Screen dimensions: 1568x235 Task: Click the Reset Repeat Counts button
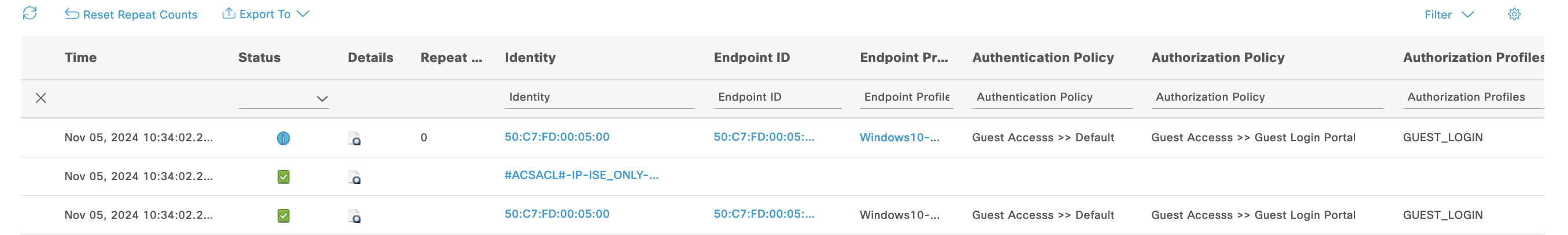tap(131, 14)
